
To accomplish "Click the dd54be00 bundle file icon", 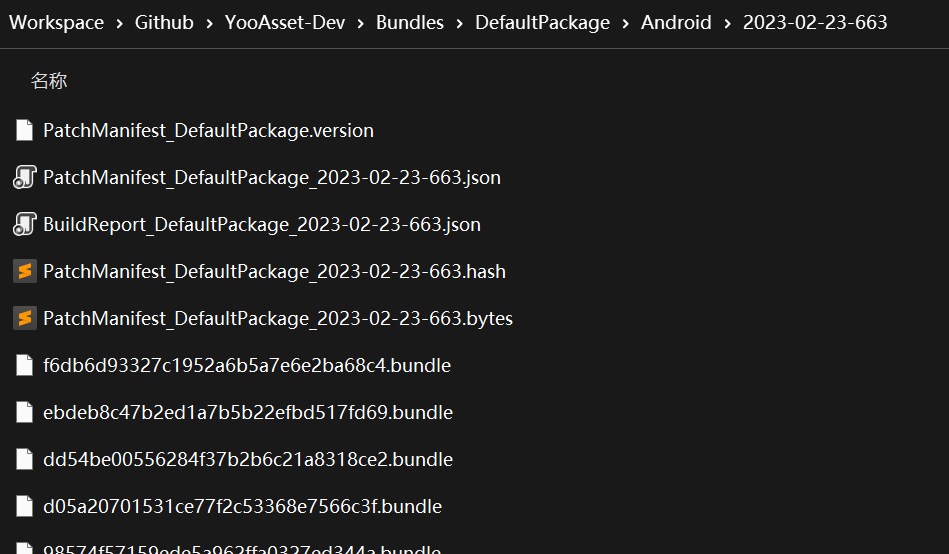I will [x=24, y=459].
